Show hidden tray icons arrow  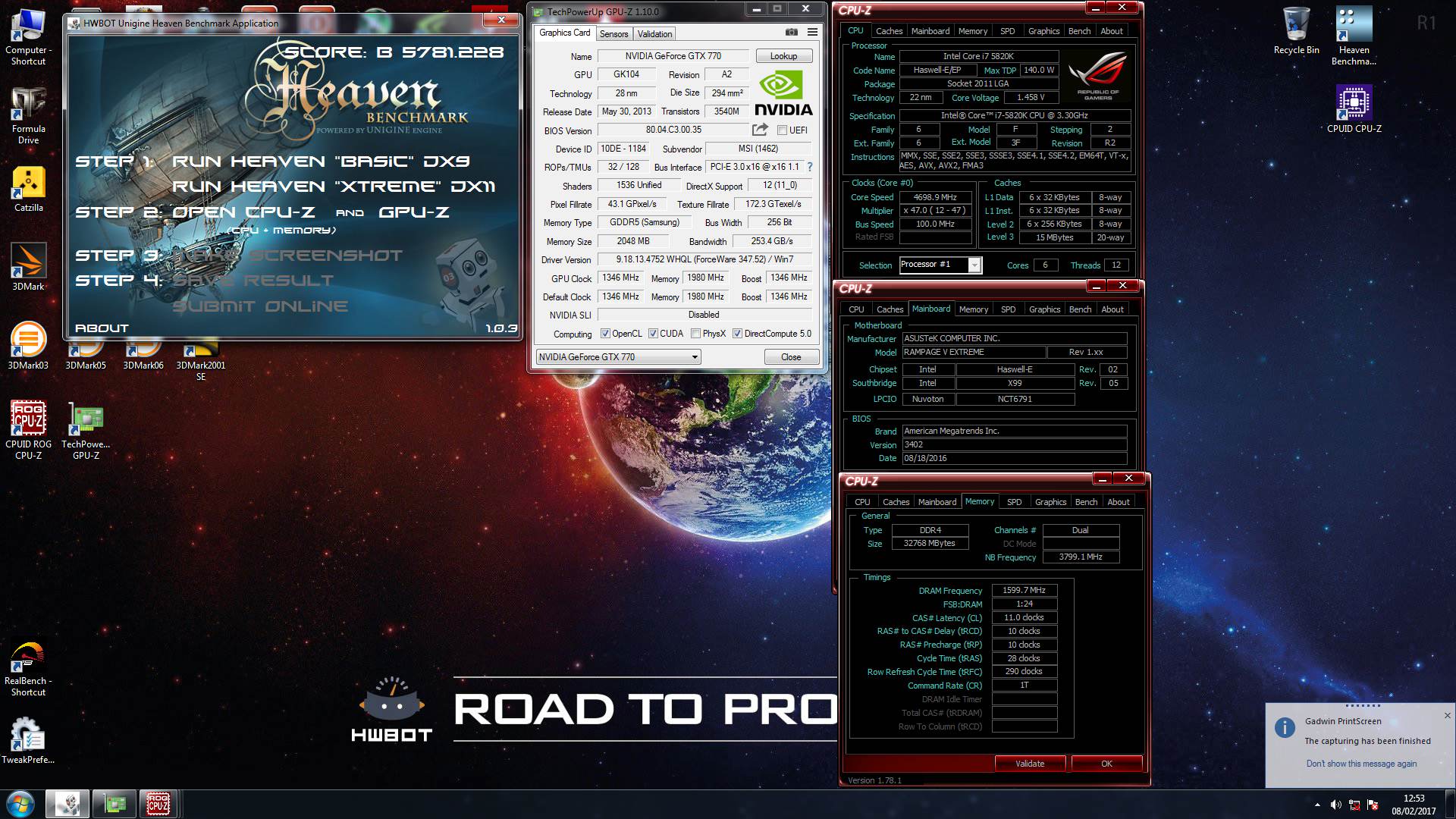(1317, 805)
